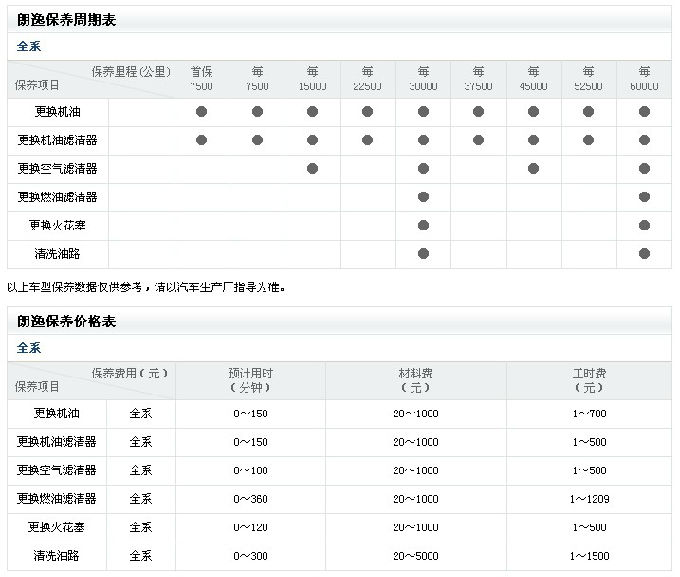Click the 更换机油滤清器 dot under 首保 column
The height and width of the screenshot is (577, 680).
[202, 140]
